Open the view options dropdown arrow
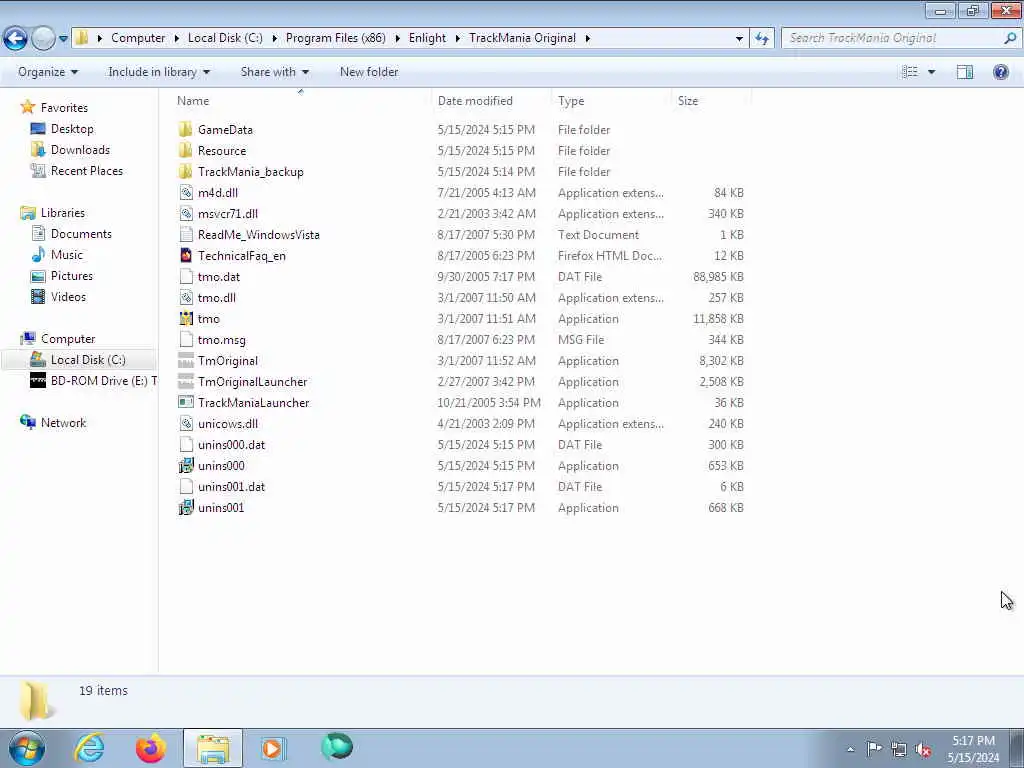The image size is (1024, 768). (931, 72)
